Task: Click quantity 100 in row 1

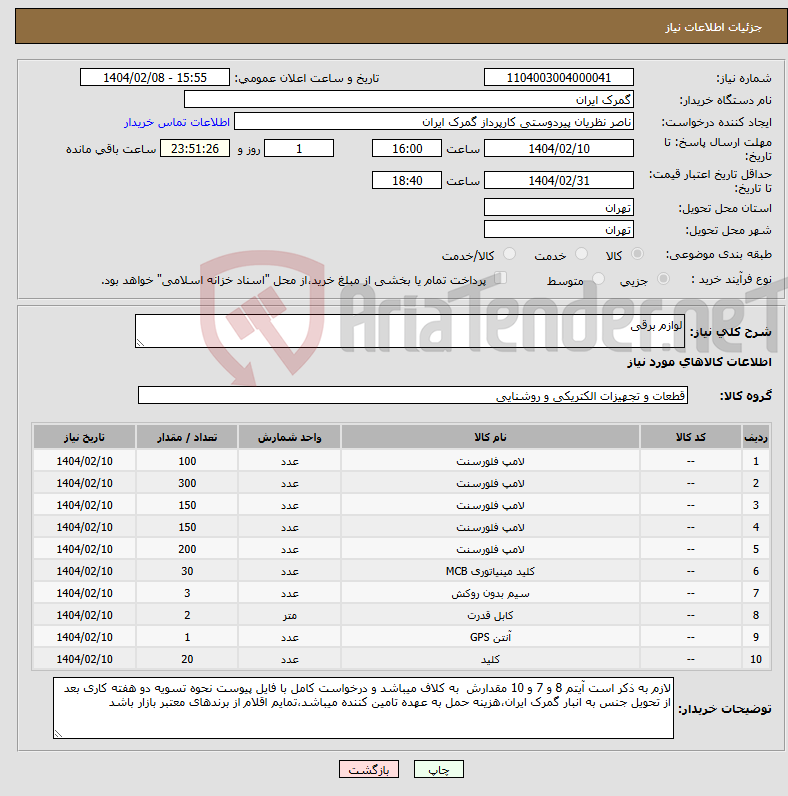Action: 187,461
